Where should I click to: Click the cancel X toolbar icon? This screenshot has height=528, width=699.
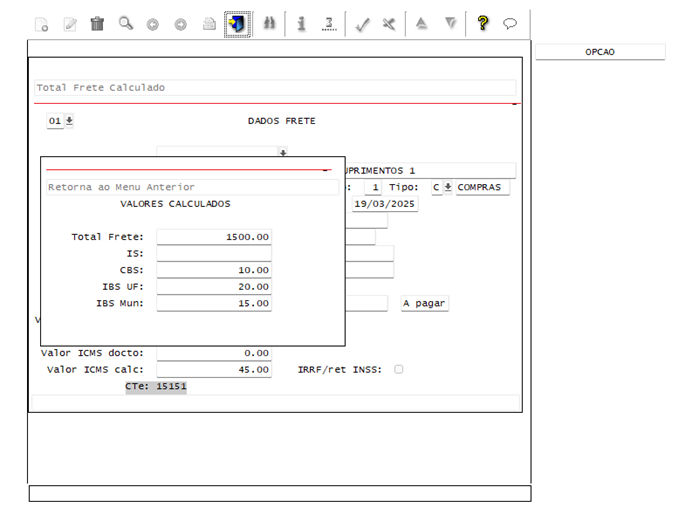389,24
